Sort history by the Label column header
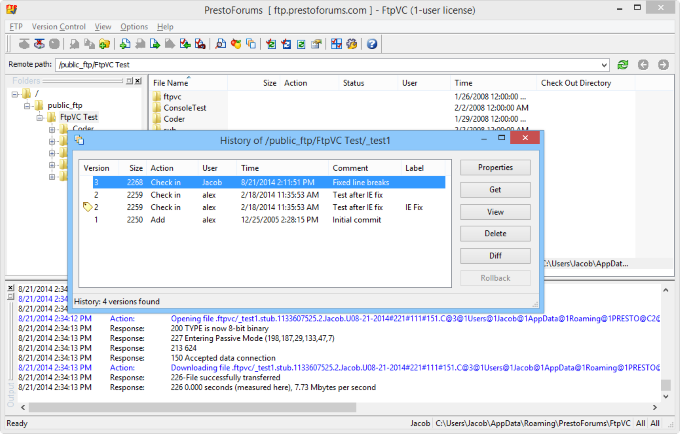Viewport: 680px width, 434px height. pos(423,168)
